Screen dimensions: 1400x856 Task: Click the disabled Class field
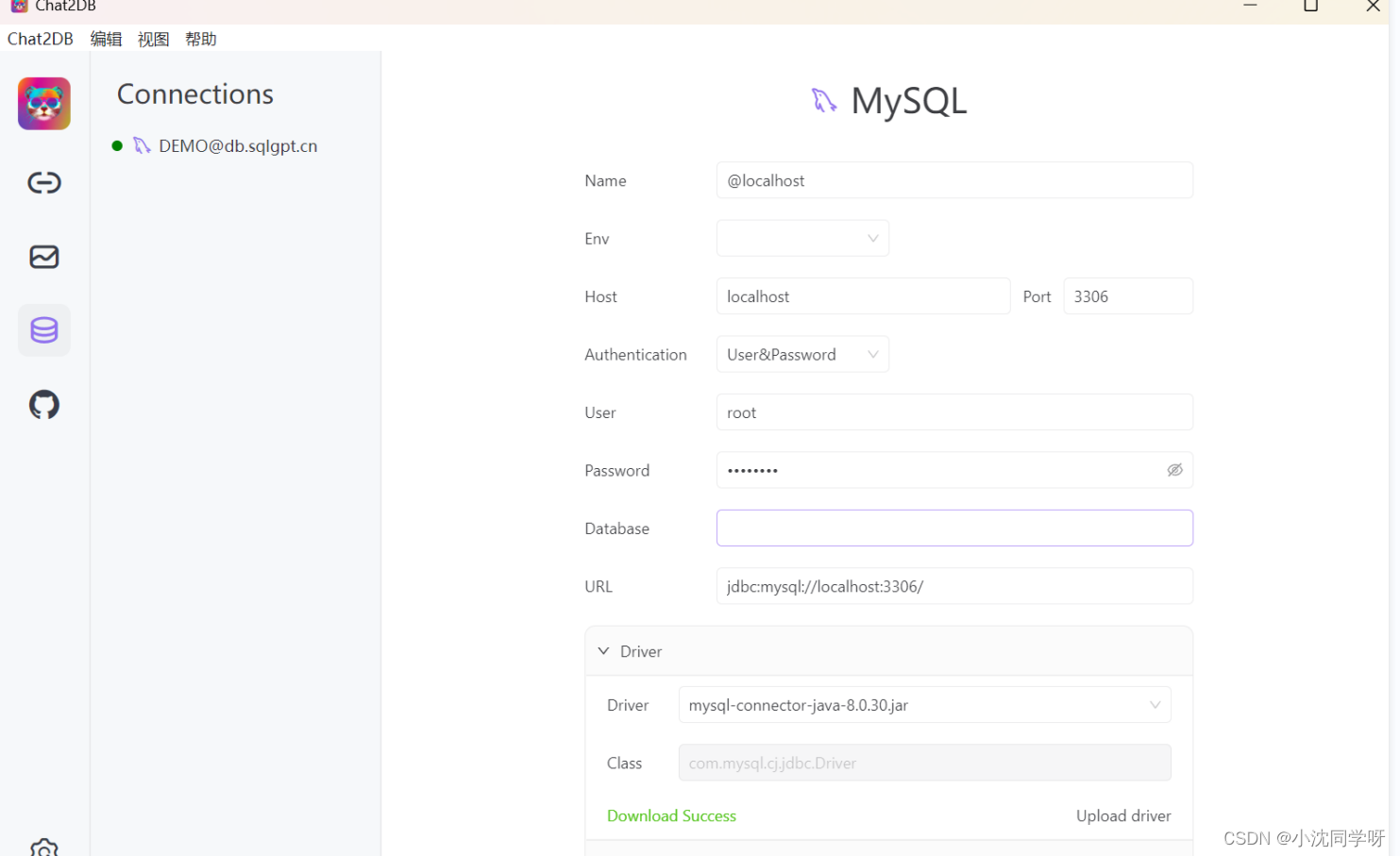pos(924,763)
